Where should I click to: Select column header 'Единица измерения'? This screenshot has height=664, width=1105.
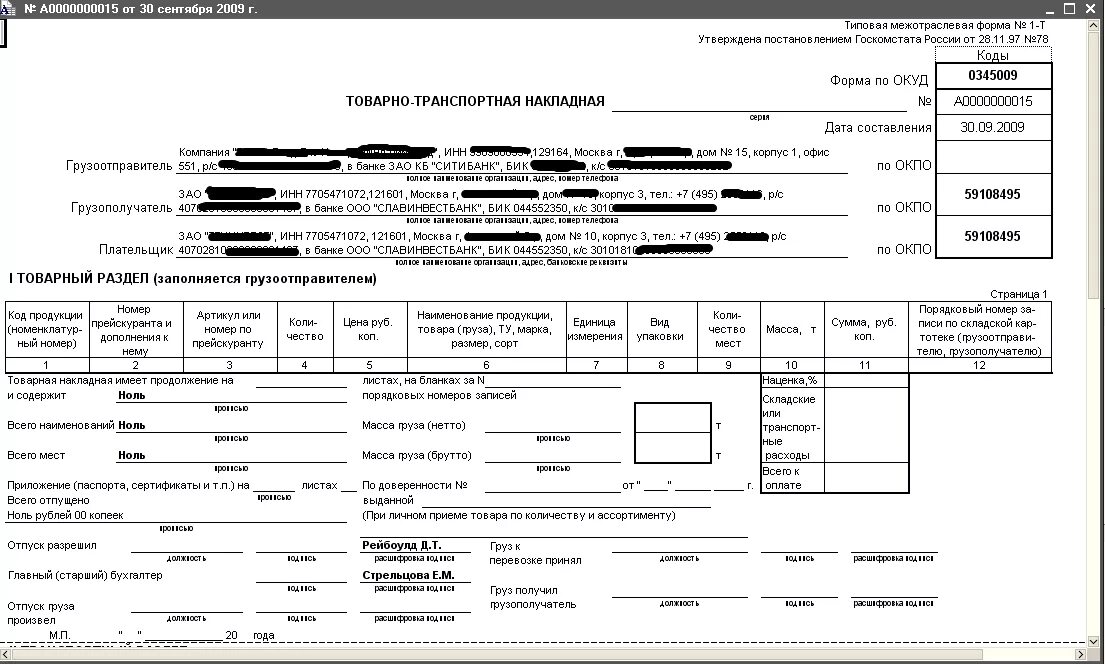coord(596,330)
